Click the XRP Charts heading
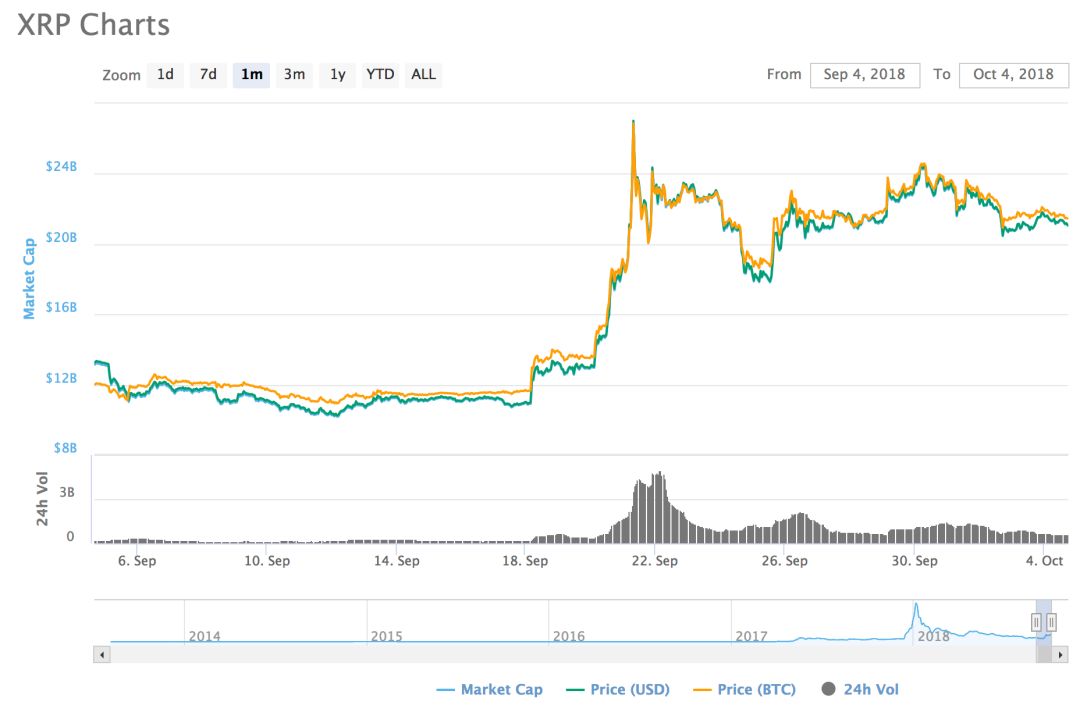 [x=93, y=25]
